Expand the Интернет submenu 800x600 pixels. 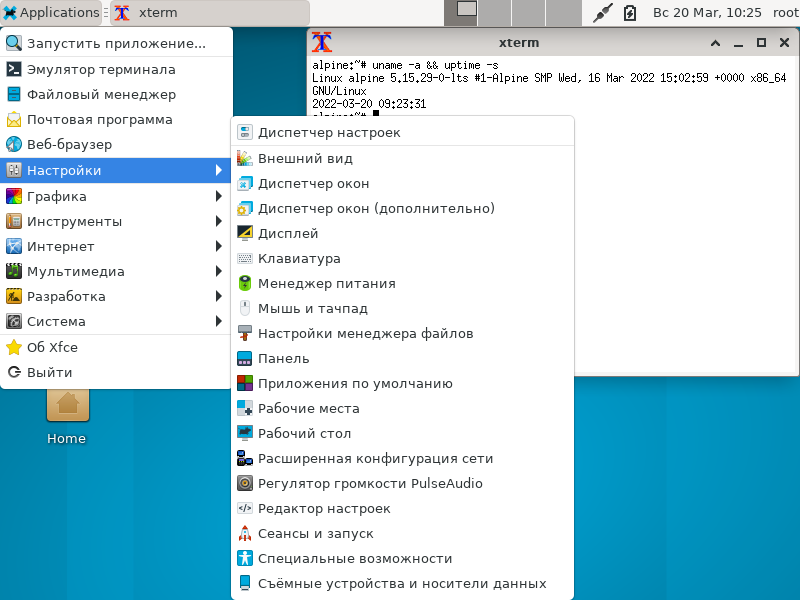(x=60, y=246)
